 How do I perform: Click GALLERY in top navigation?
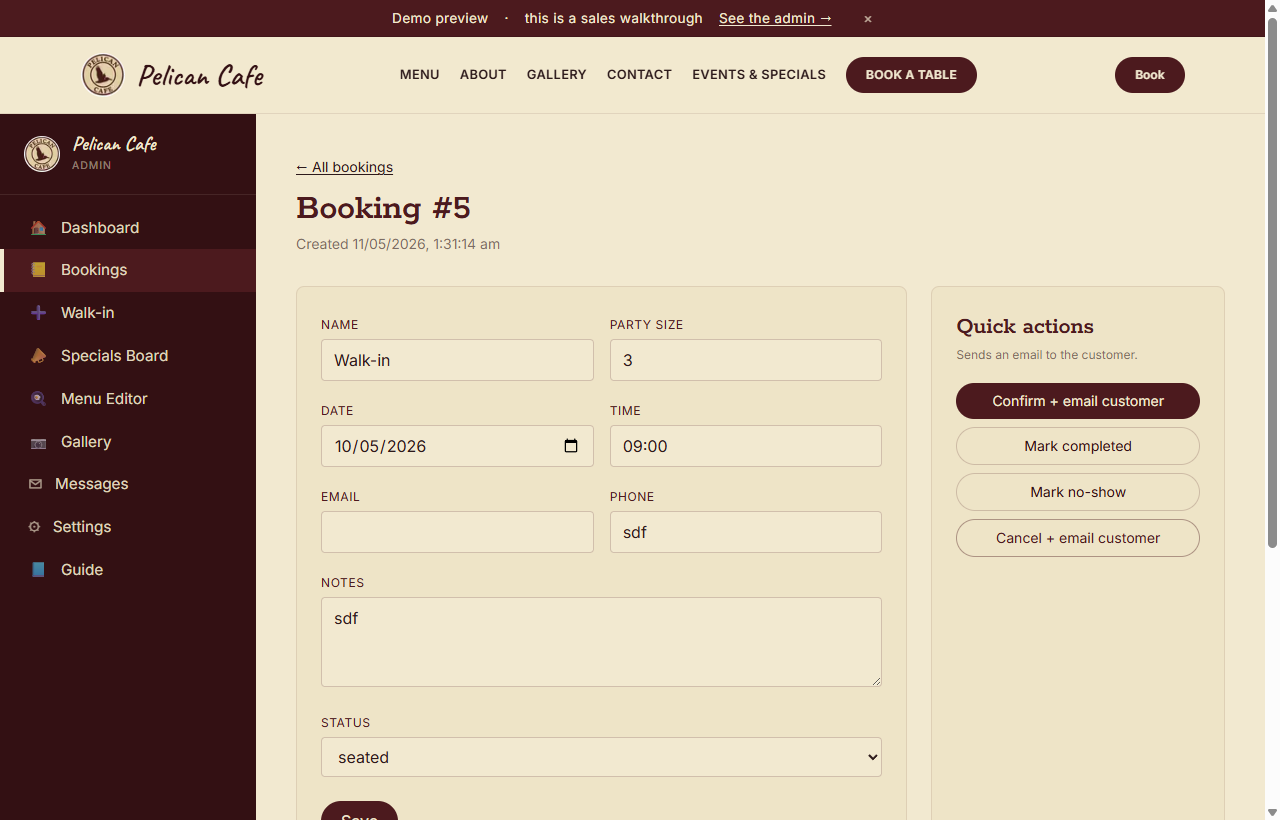pyautogui.click(x=557, y=75)
